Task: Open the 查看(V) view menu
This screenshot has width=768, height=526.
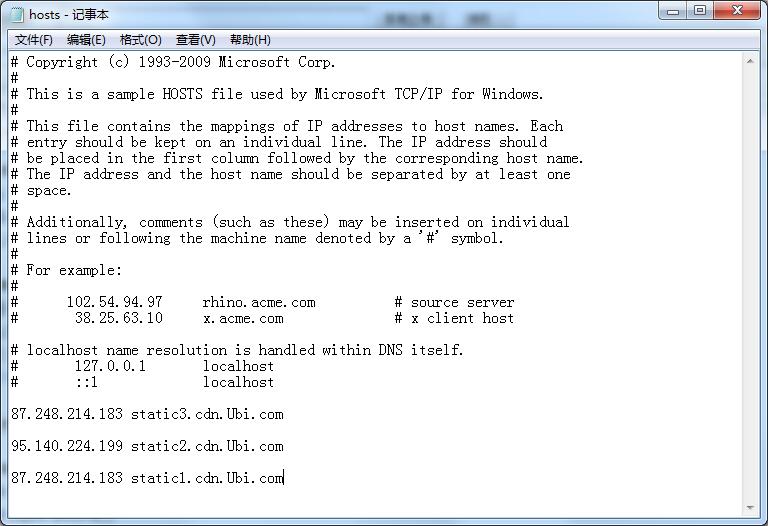Action: click(195, 40)
